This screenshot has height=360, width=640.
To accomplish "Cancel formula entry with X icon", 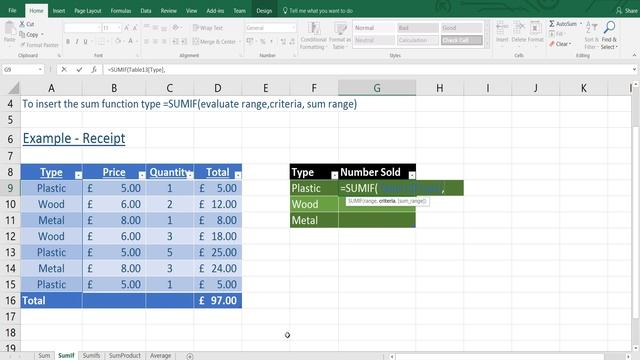I will [64, 70].
